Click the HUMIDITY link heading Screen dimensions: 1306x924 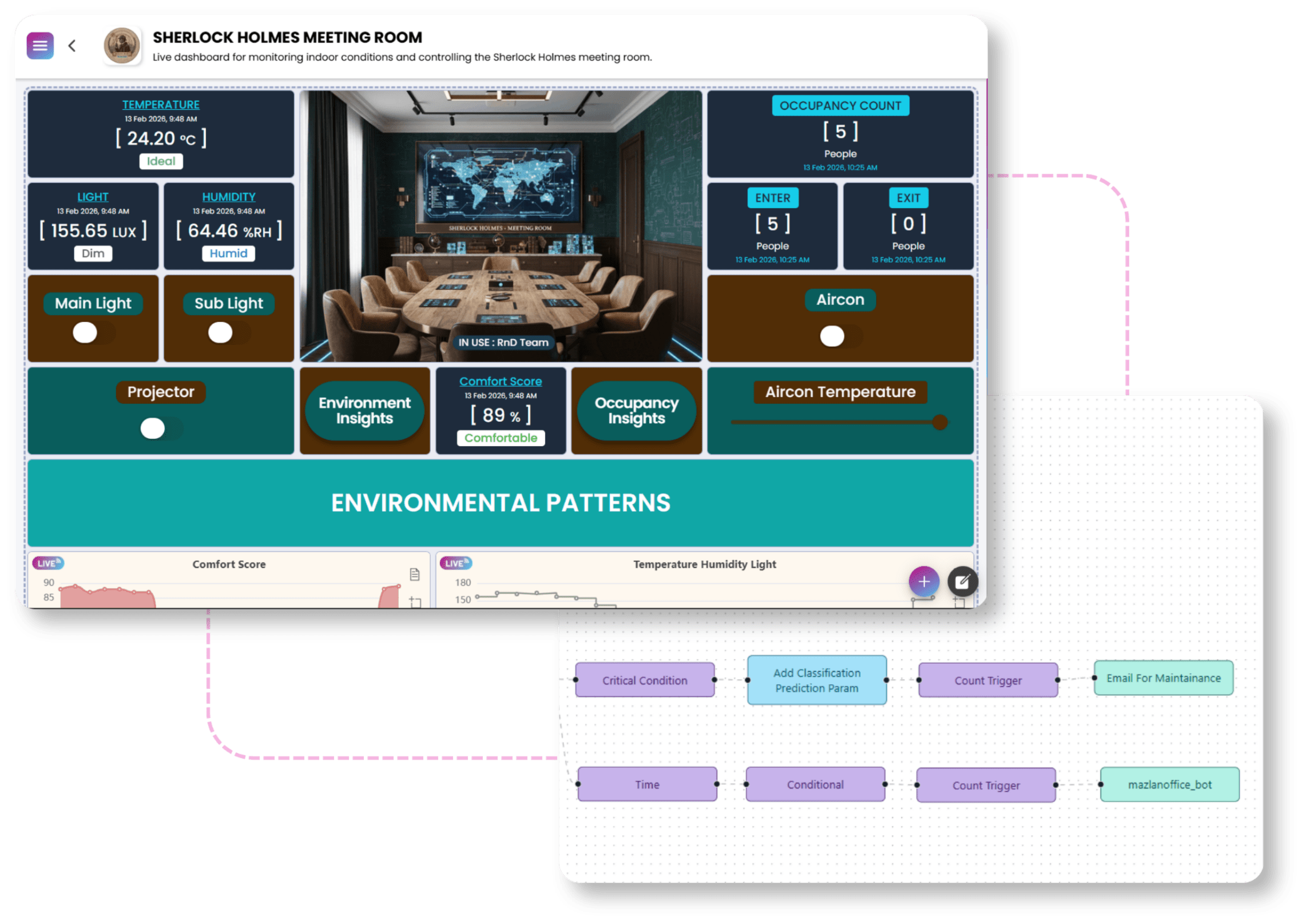(228, 197)
